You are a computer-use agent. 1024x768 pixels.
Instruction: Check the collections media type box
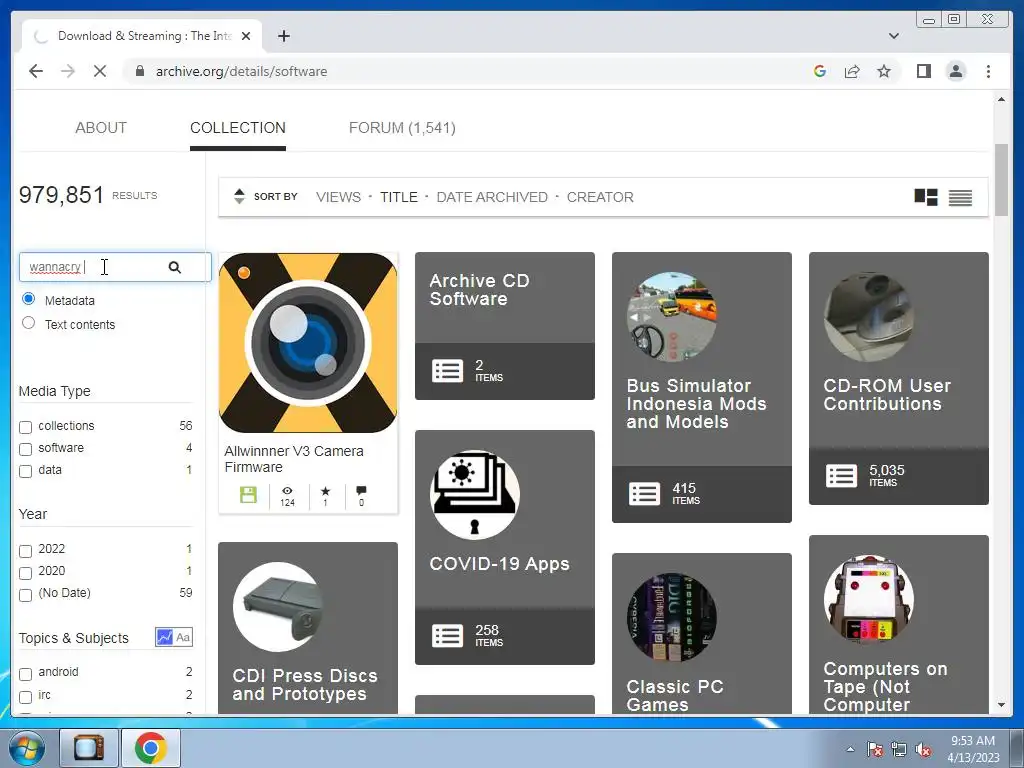25,427
